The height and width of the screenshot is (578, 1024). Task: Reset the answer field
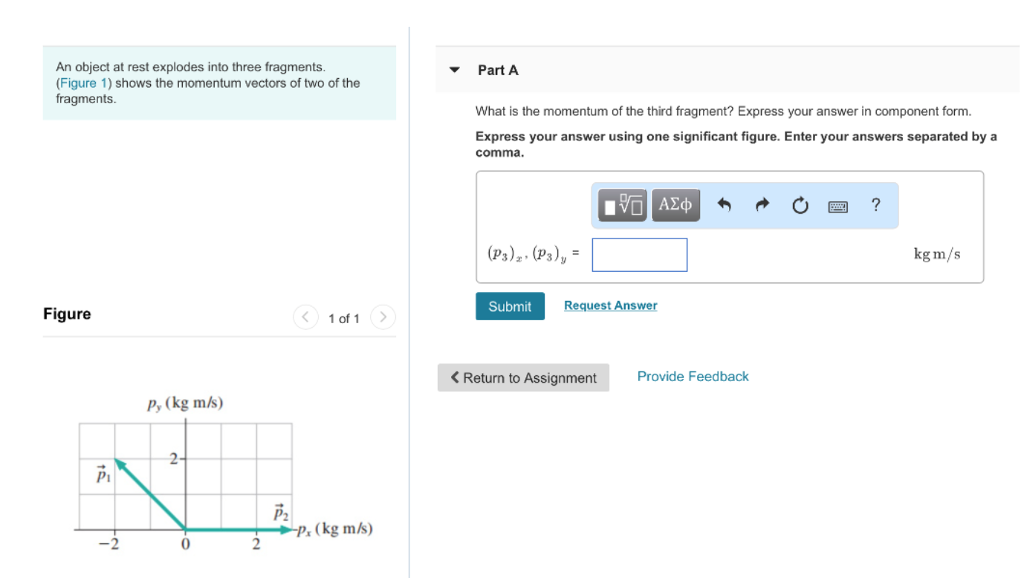tap(799, 205)
